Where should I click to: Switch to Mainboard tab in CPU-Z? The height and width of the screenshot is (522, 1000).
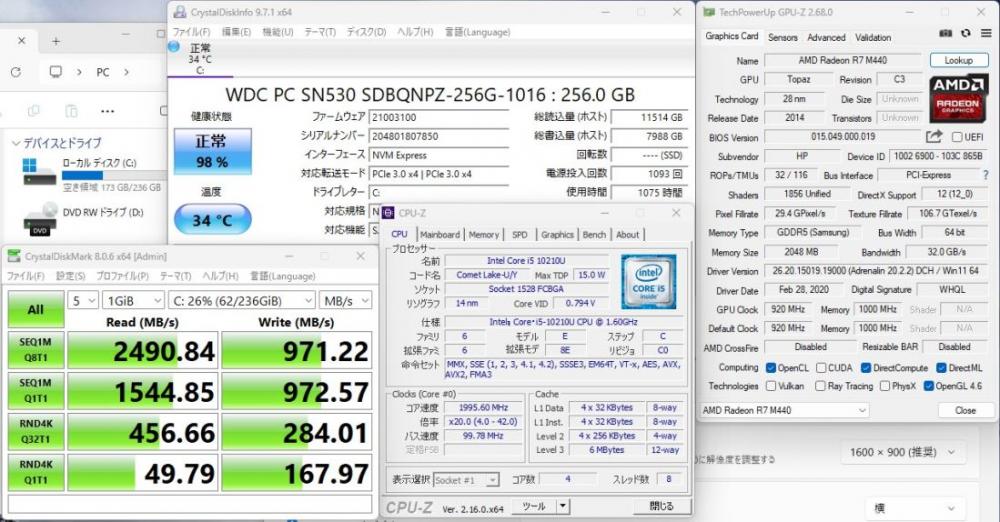439,234
